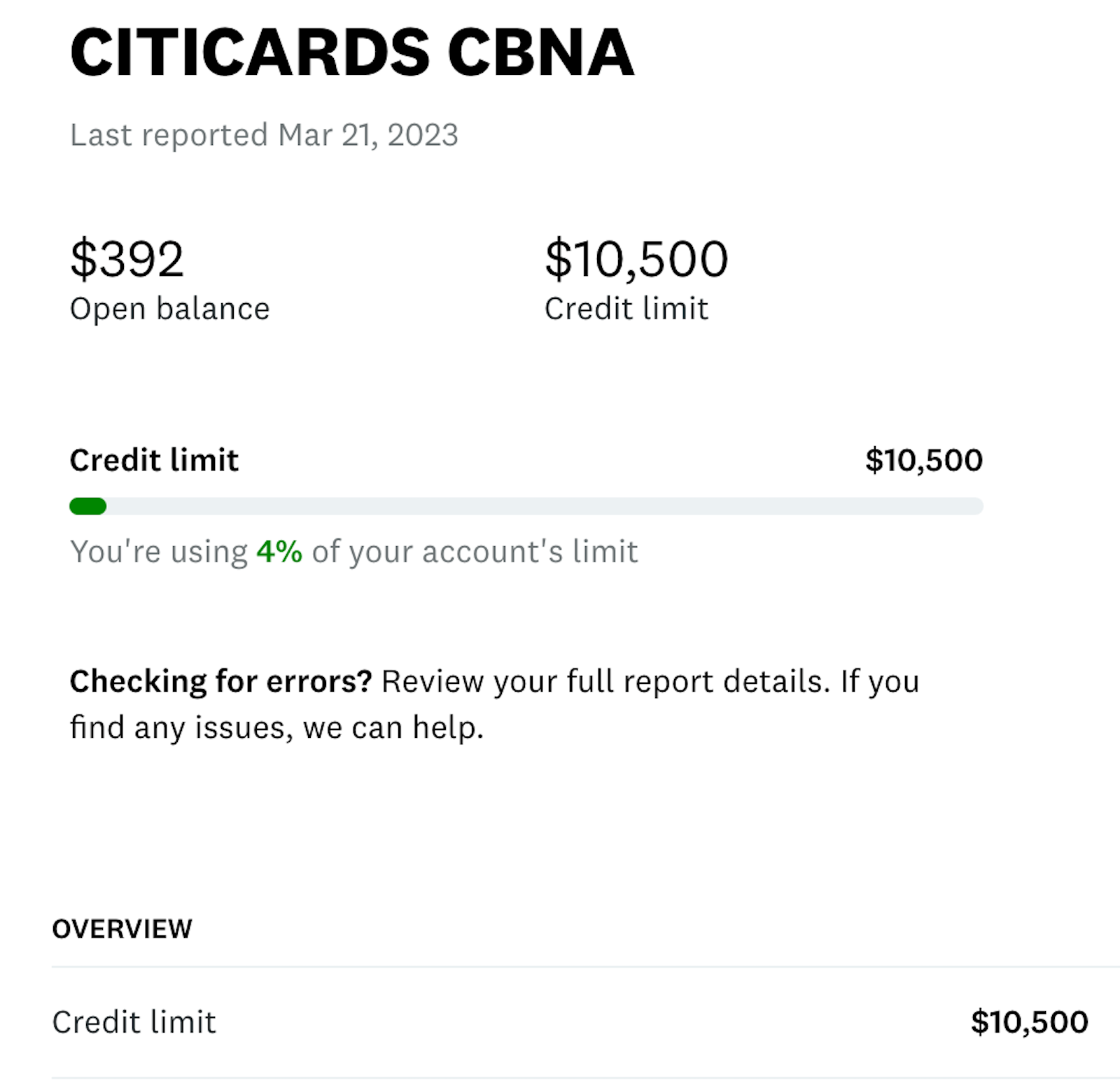Click the green 4% usage percentage
The height and width of the screenshot is (1081, 1120).
pos(279,552)
